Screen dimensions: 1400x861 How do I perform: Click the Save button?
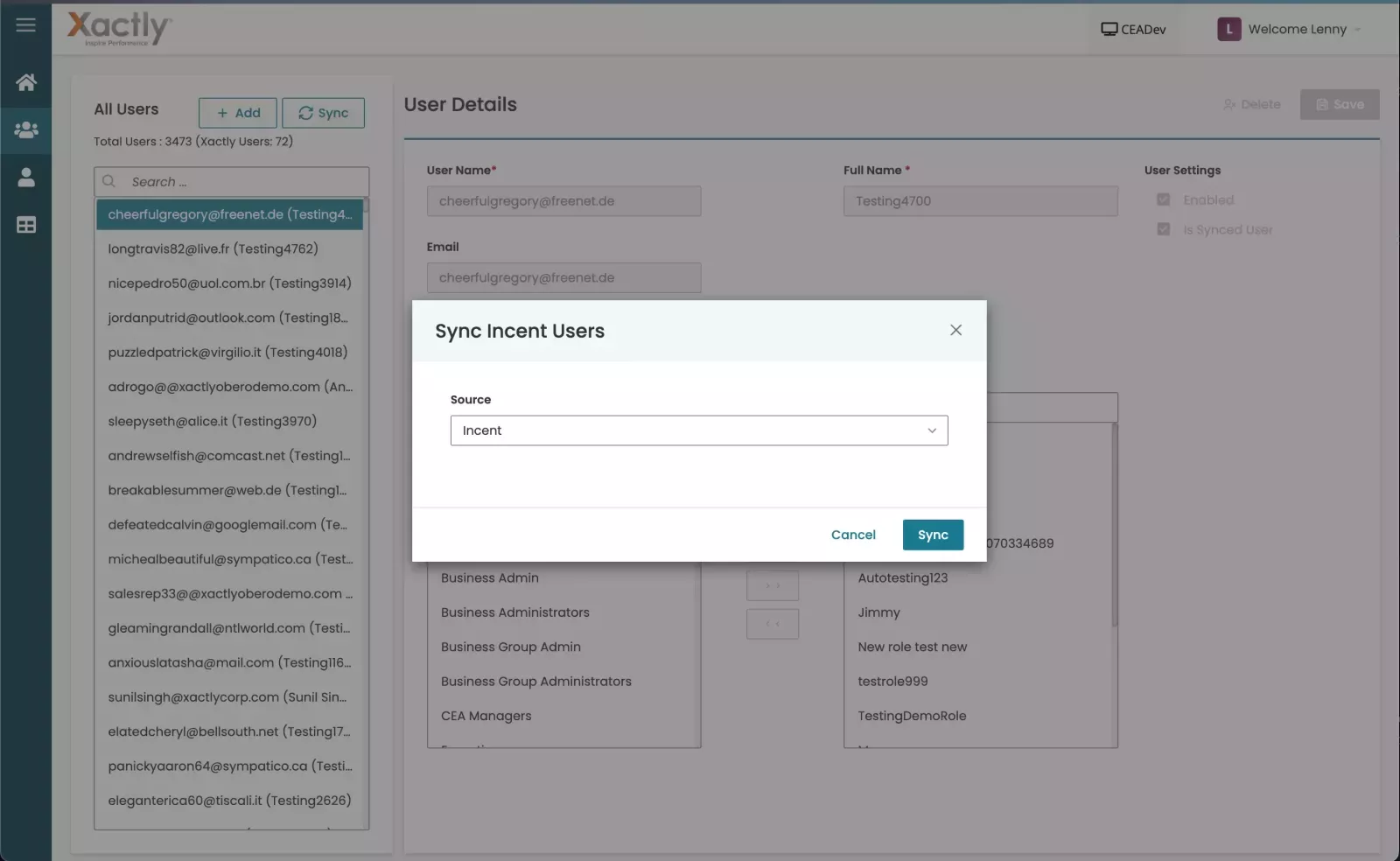(1340, 104)
